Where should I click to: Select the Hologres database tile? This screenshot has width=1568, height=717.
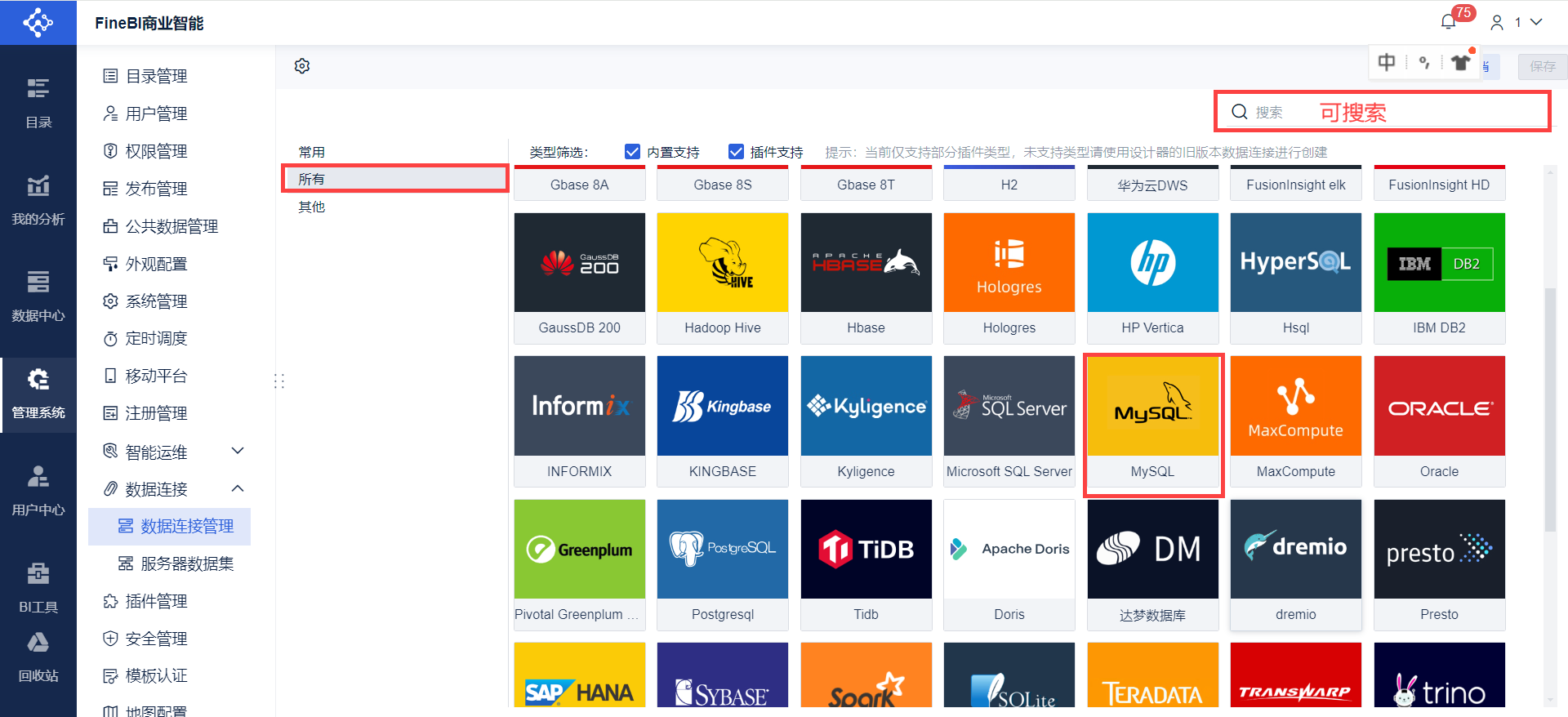click(x=1009, y=278)
